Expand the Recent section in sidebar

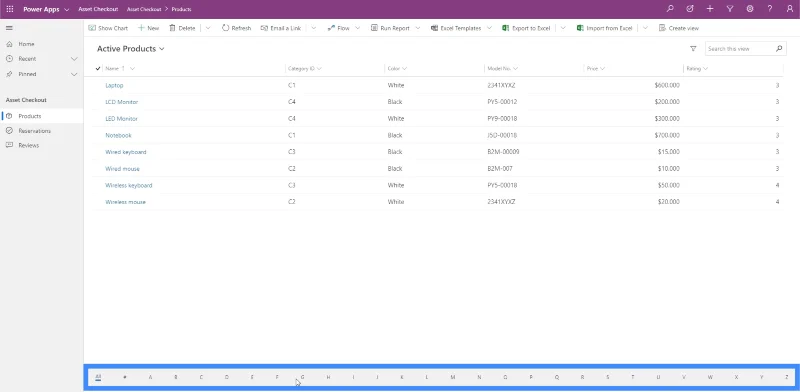point(74,59)
